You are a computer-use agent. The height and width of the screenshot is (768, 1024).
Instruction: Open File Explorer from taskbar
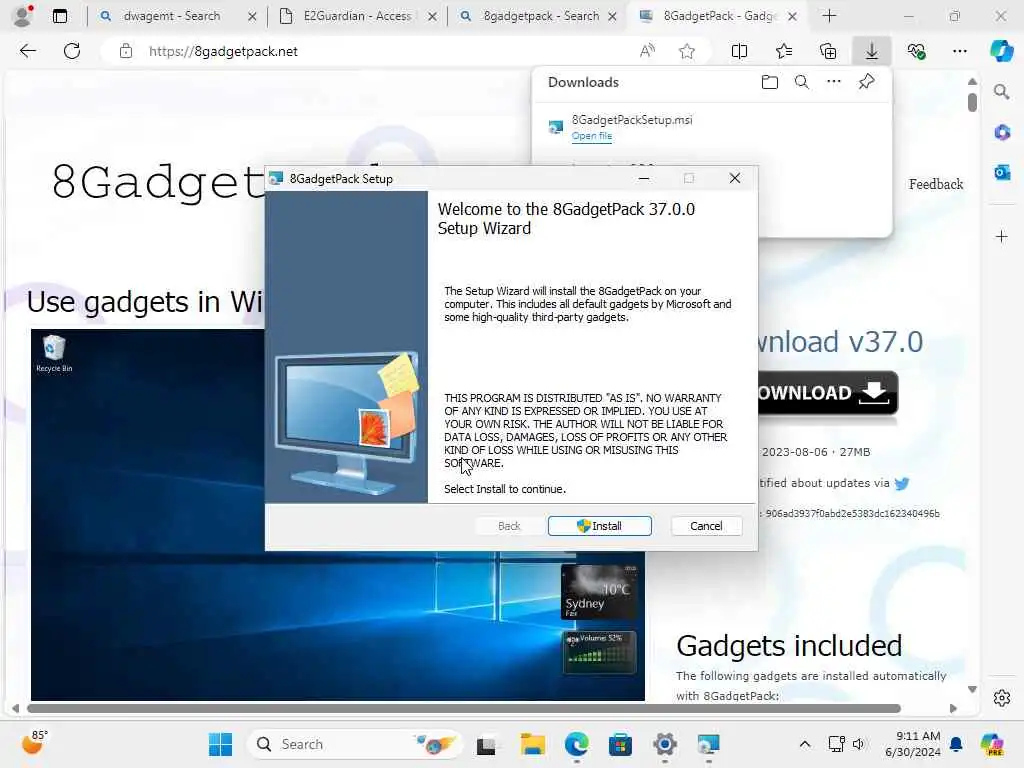[x=532, y=744]
